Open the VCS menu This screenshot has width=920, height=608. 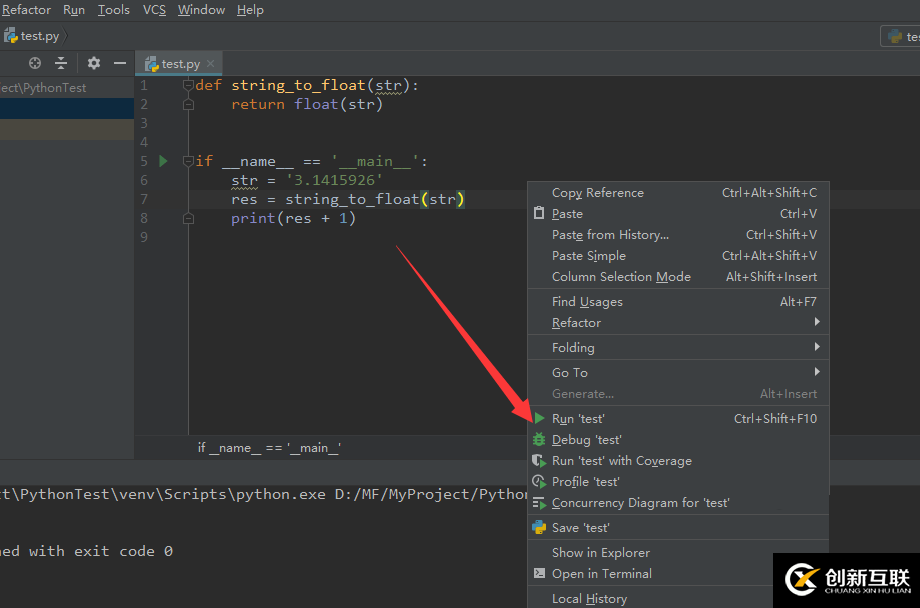click(154, 10)
